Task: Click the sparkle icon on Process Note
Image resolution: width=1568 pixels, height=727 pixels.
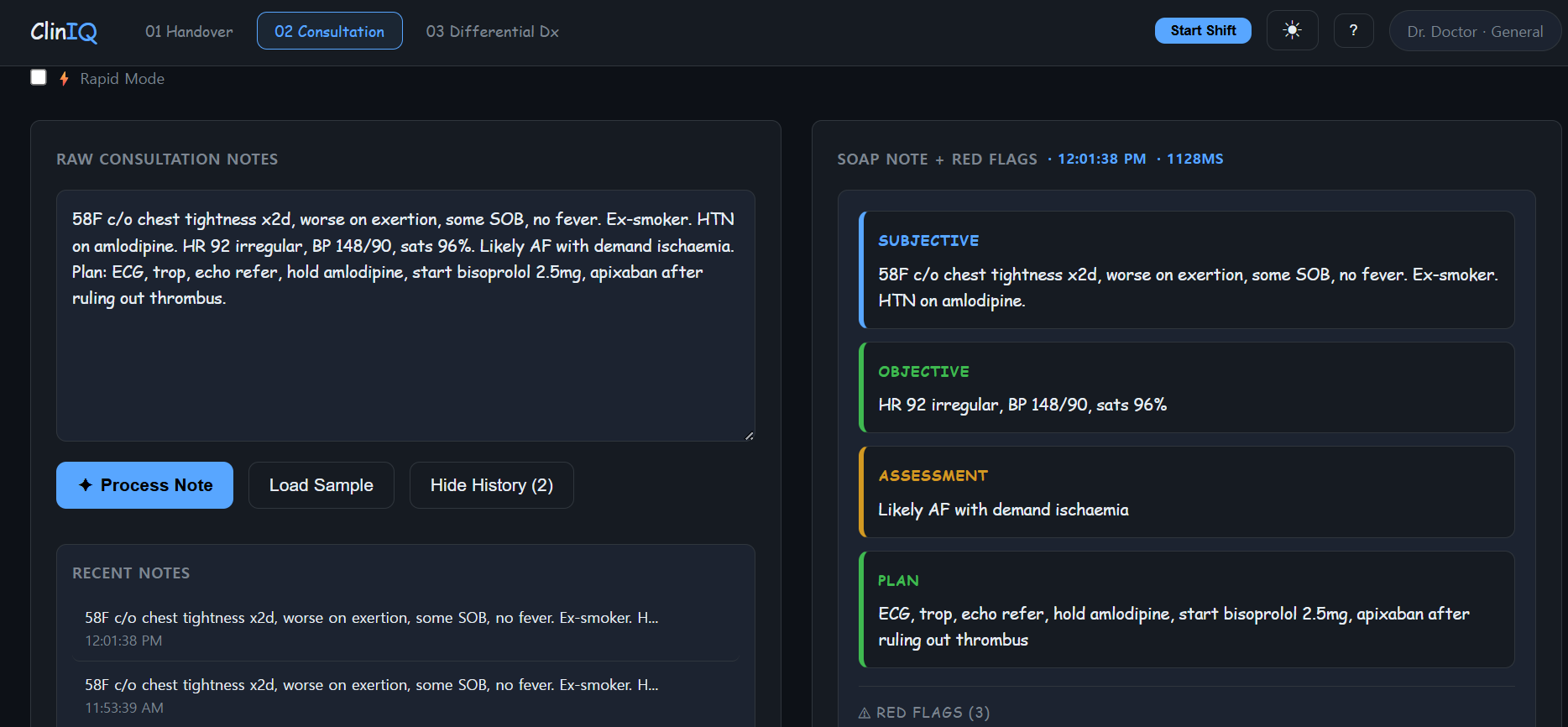Action: [x=86, y=485]
